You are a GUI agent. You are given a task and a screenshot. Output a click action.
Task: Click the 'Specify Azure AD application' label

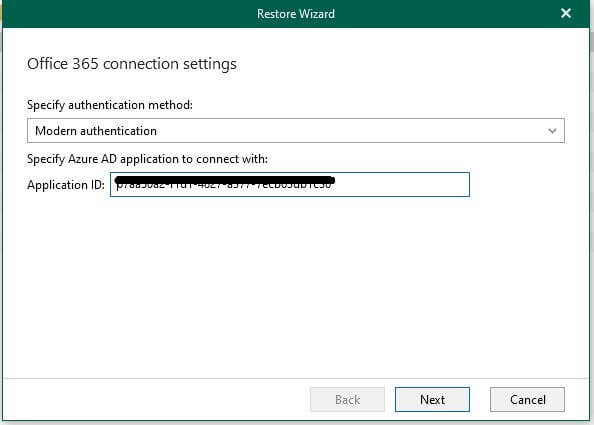pos(147,159)
